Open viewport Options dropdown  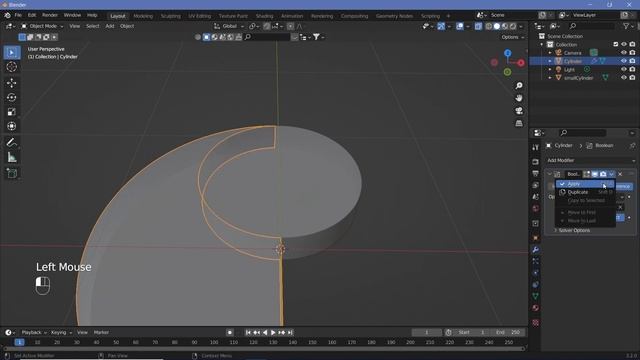[x=512, y=37]
